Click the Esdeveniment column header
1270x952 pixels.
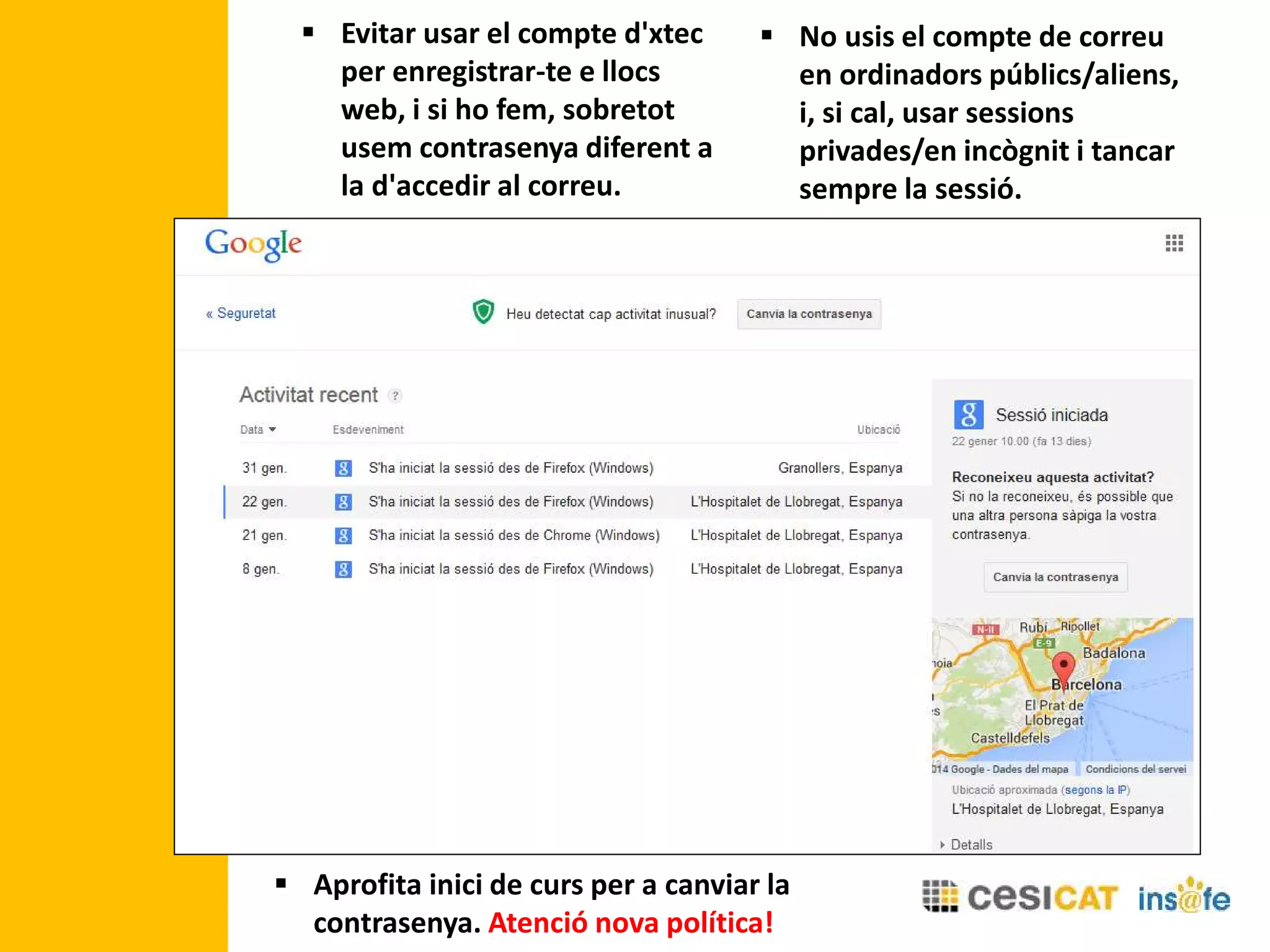[x=368, y=430]
